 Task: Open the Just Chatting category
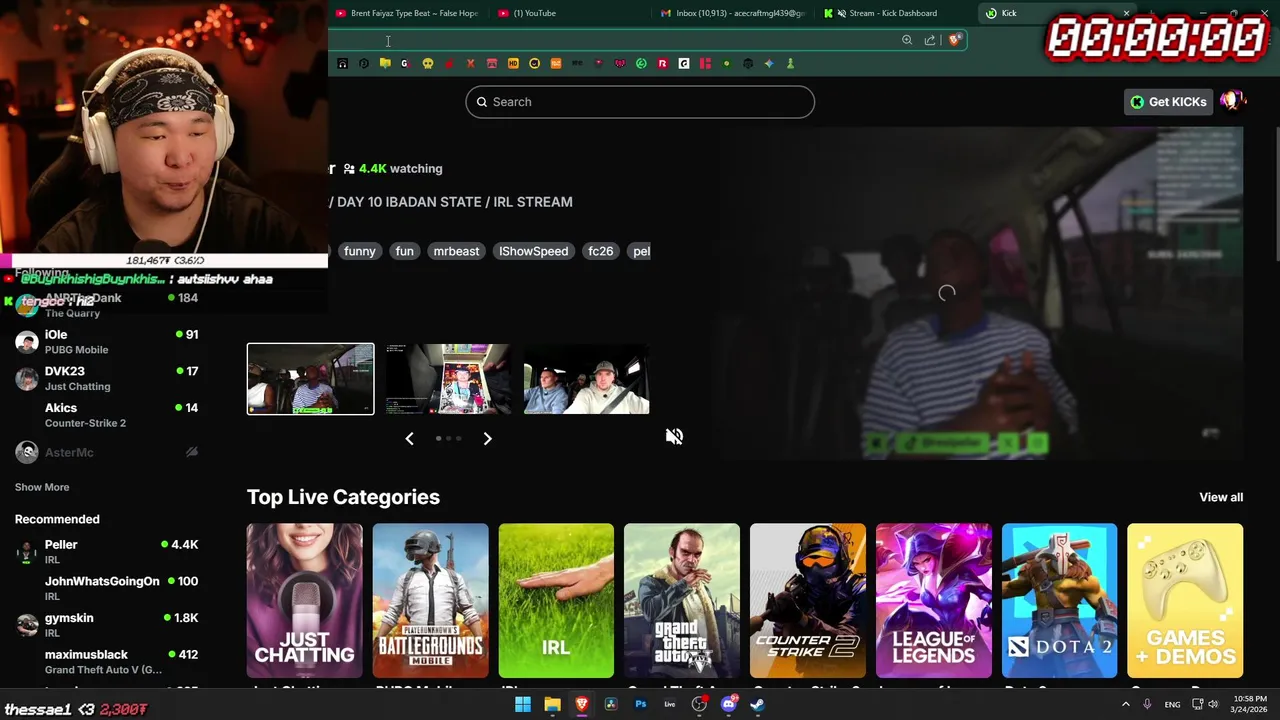pos(305,601)
